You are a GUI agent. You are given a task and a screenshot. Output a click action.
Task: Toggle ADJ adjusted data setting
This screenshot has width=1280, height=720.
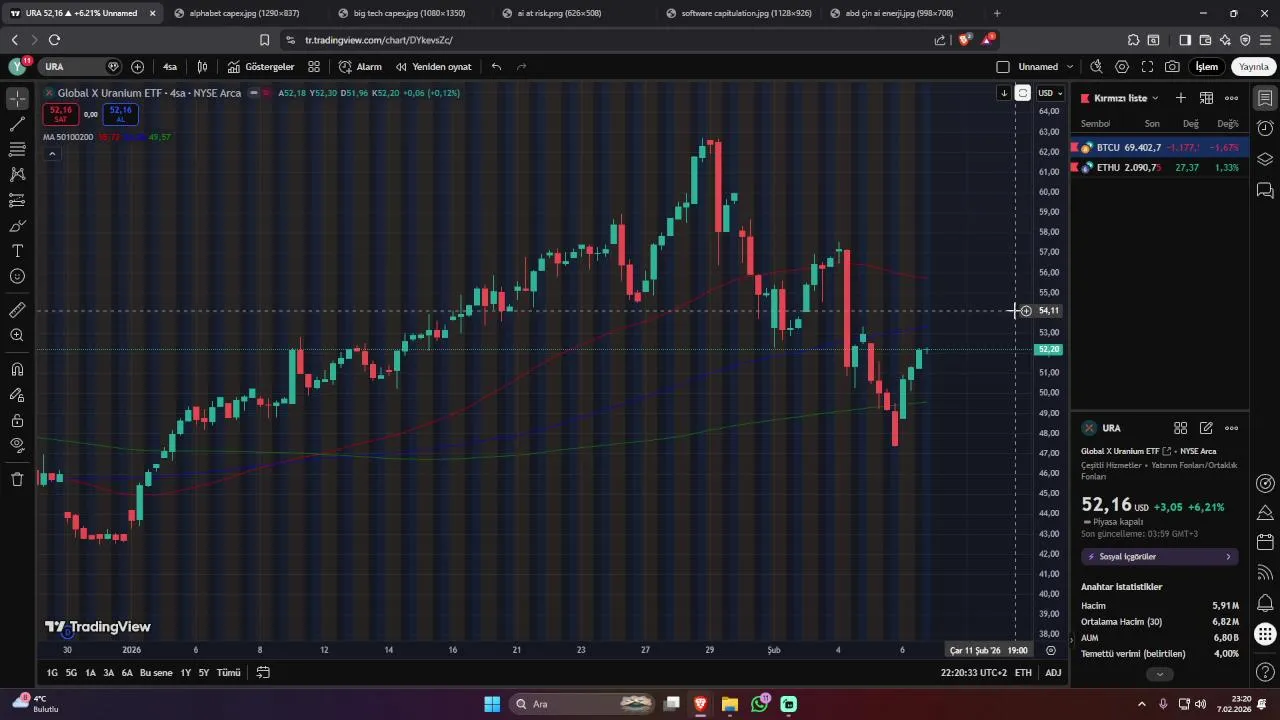click(1053, 673)
